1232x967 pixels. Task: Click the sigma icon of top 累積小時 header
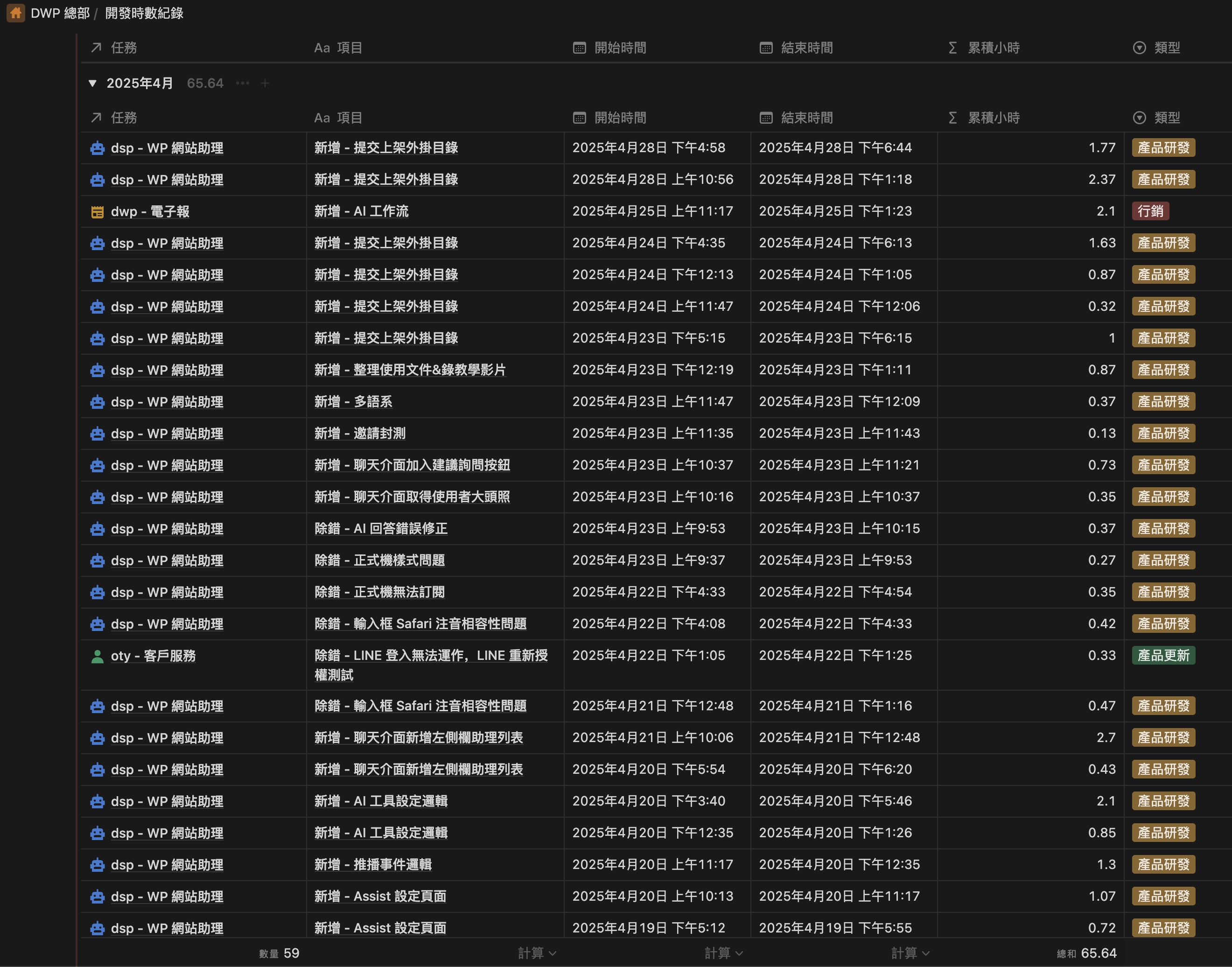pyautogui.click(x=953, y=48)
